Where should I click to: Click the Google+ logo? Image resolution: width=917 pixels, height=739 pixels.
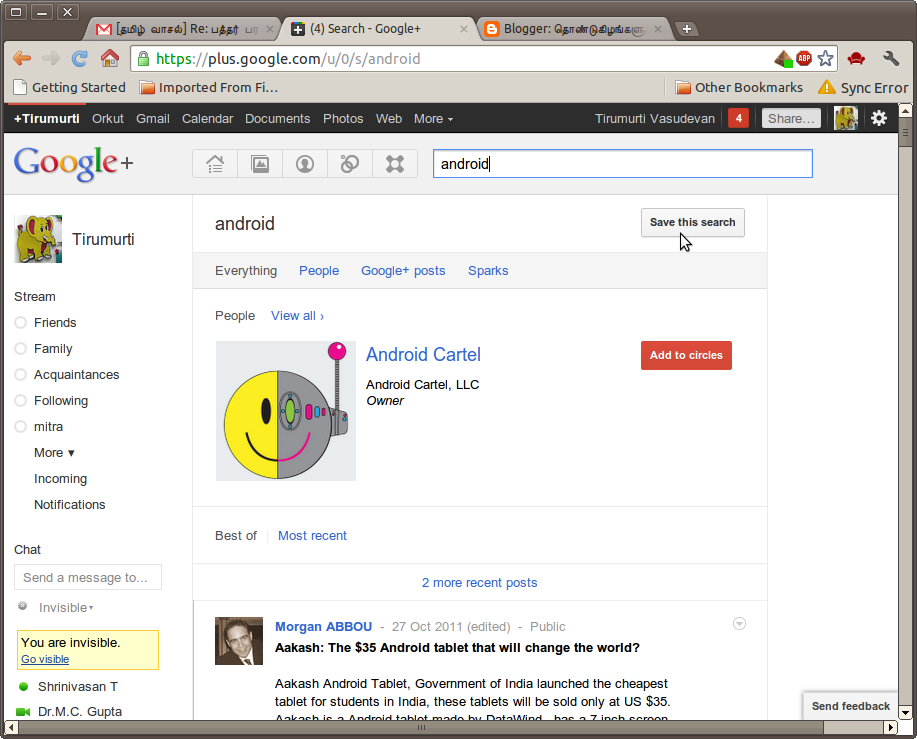pos(74,163)
